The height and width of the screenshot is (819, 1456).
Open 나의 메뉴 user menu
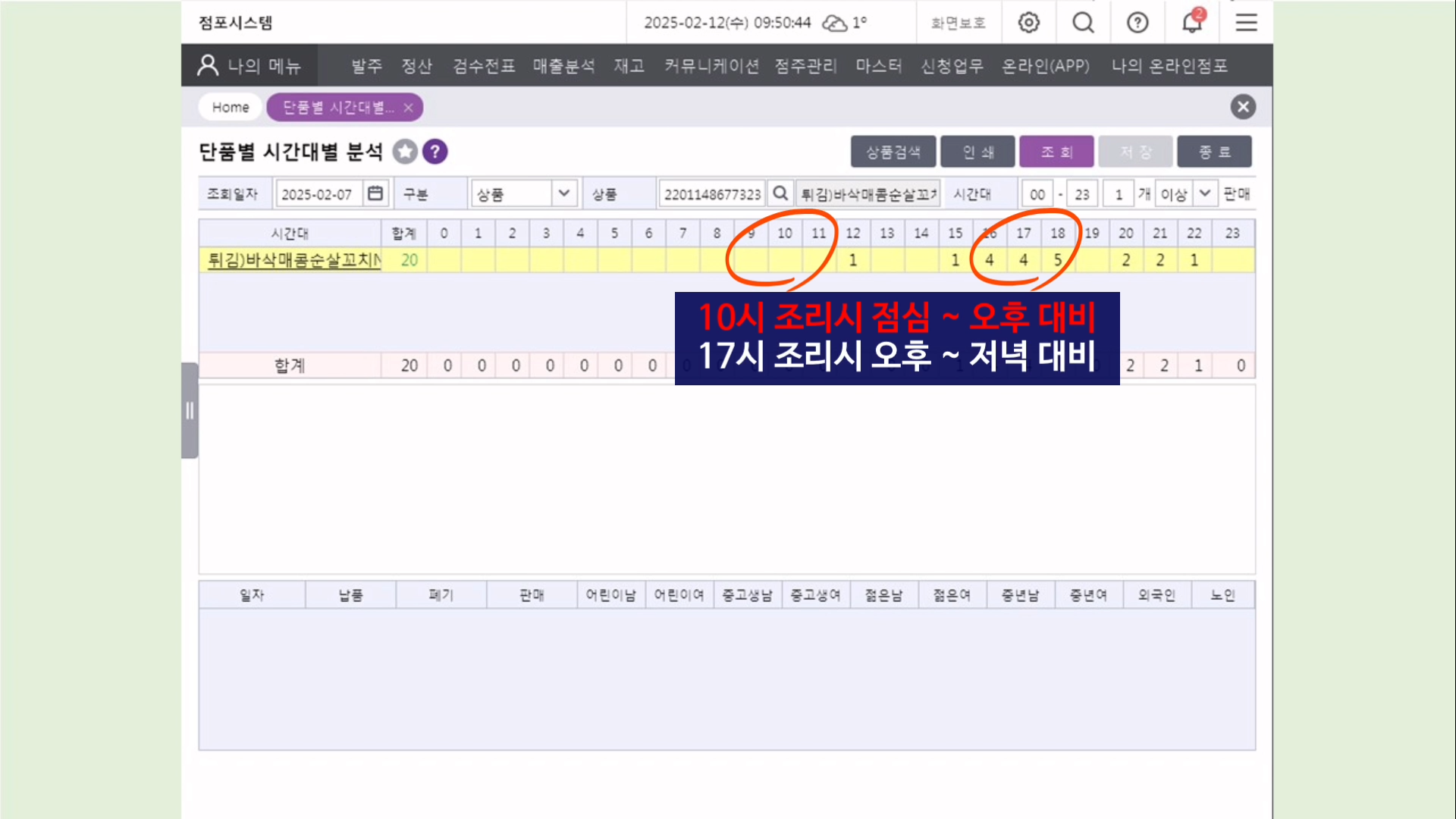249,66
